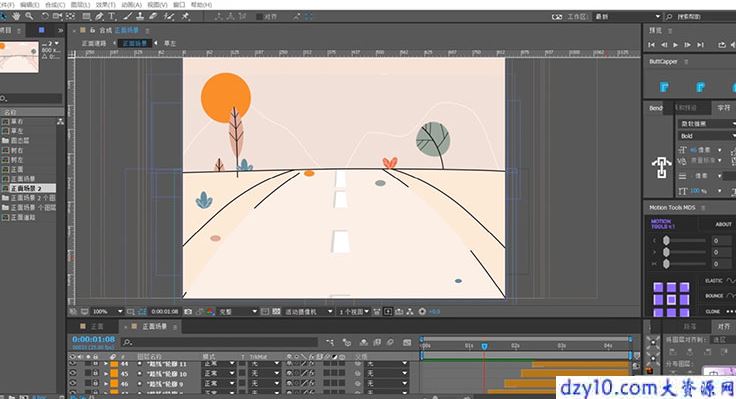
Task: Open the view layout dropdown
Action: (353, 311)
